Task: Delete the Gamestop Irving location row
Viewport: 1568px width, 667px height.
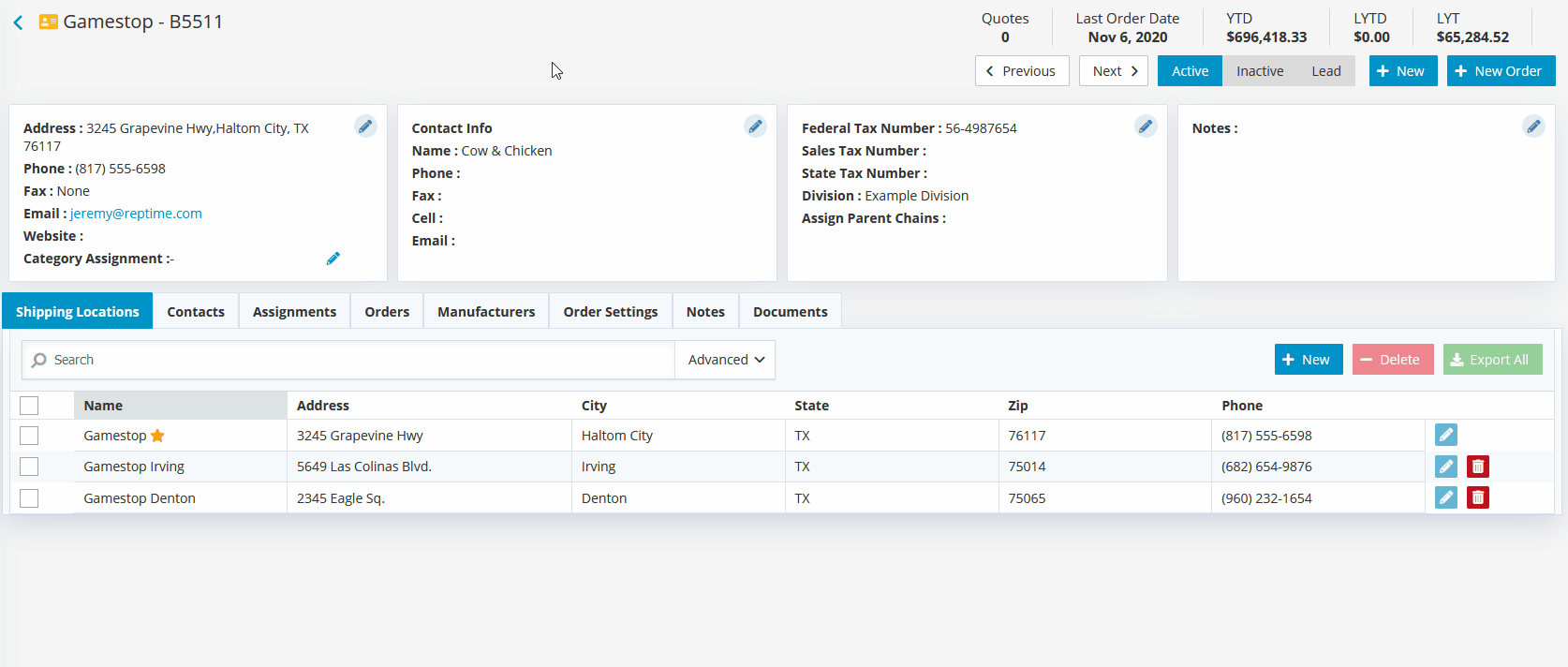Action: point(1478,467)
